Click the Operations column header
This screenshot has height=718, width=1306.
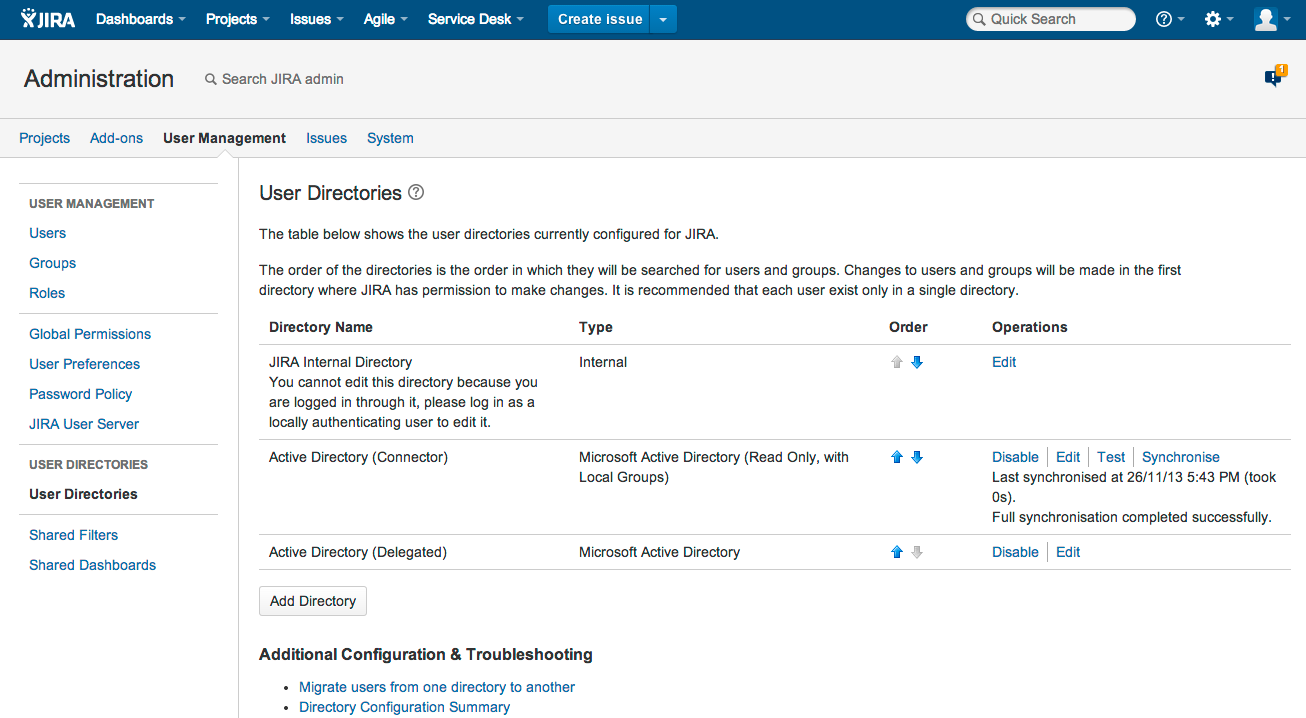tap(1030, 327)
